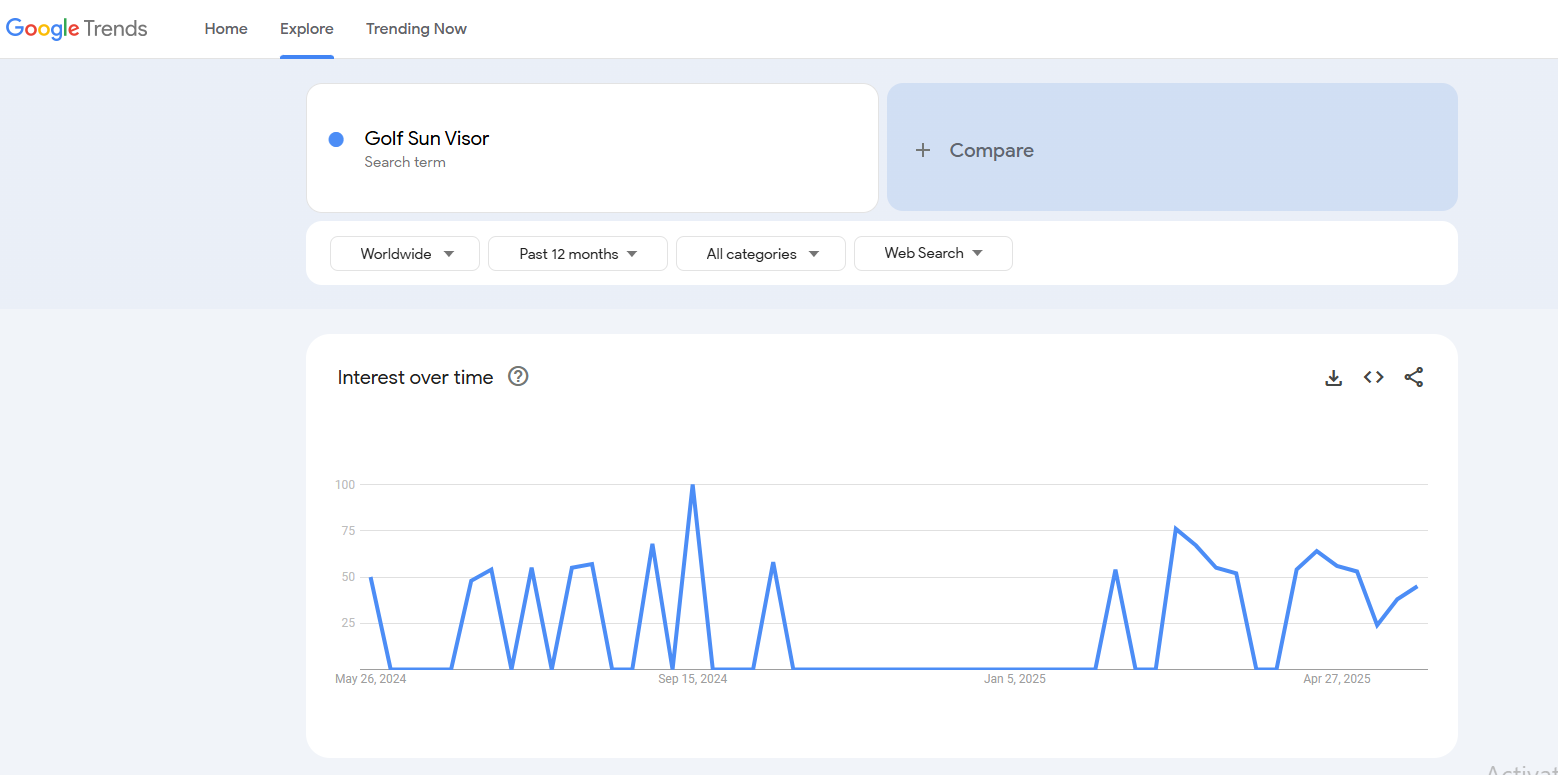Open the Worldwide region dropdown
1558x775 pixels.
[x=405, y=253]
